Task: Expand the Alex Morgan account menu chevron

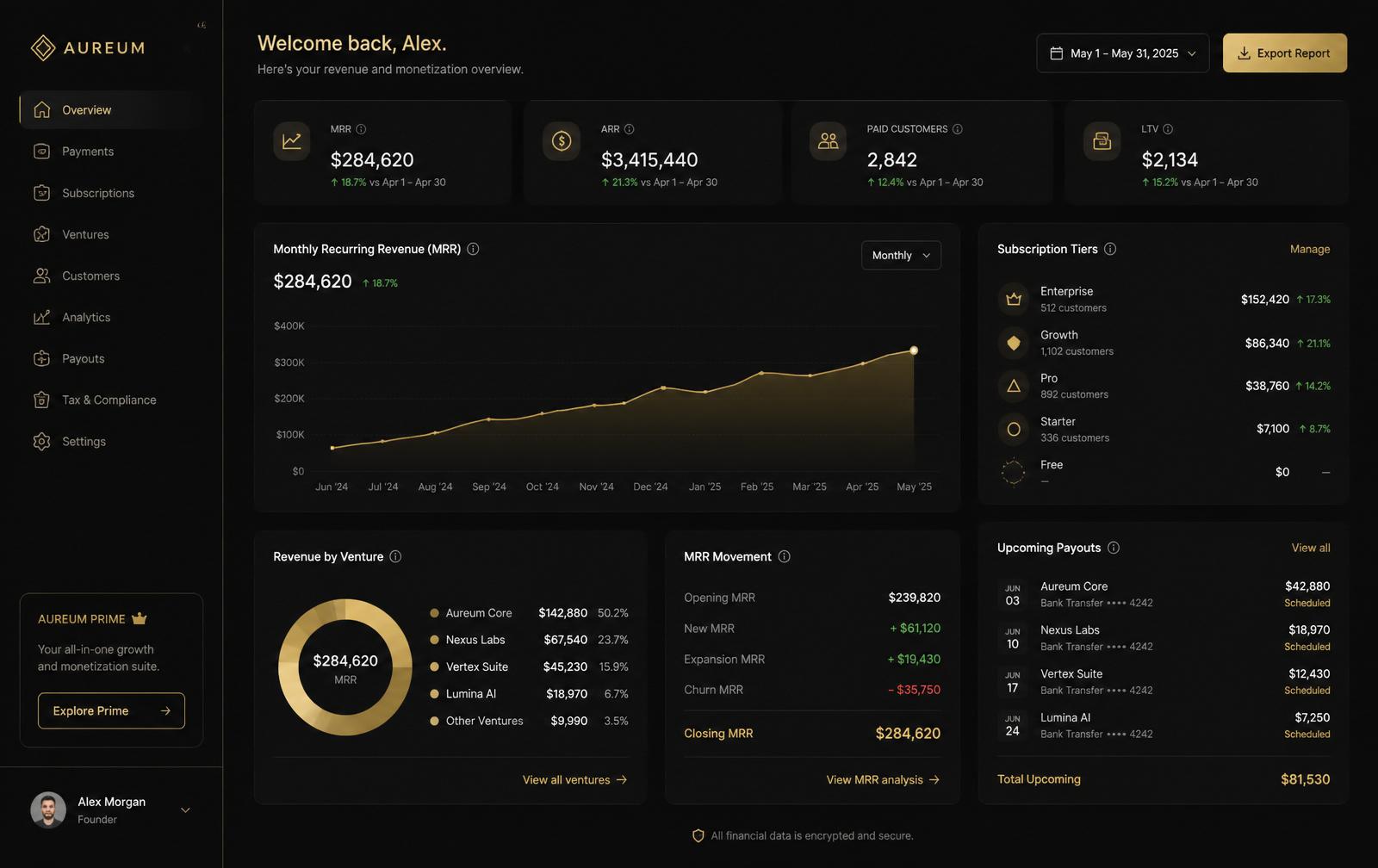Action: click(185, 810)
